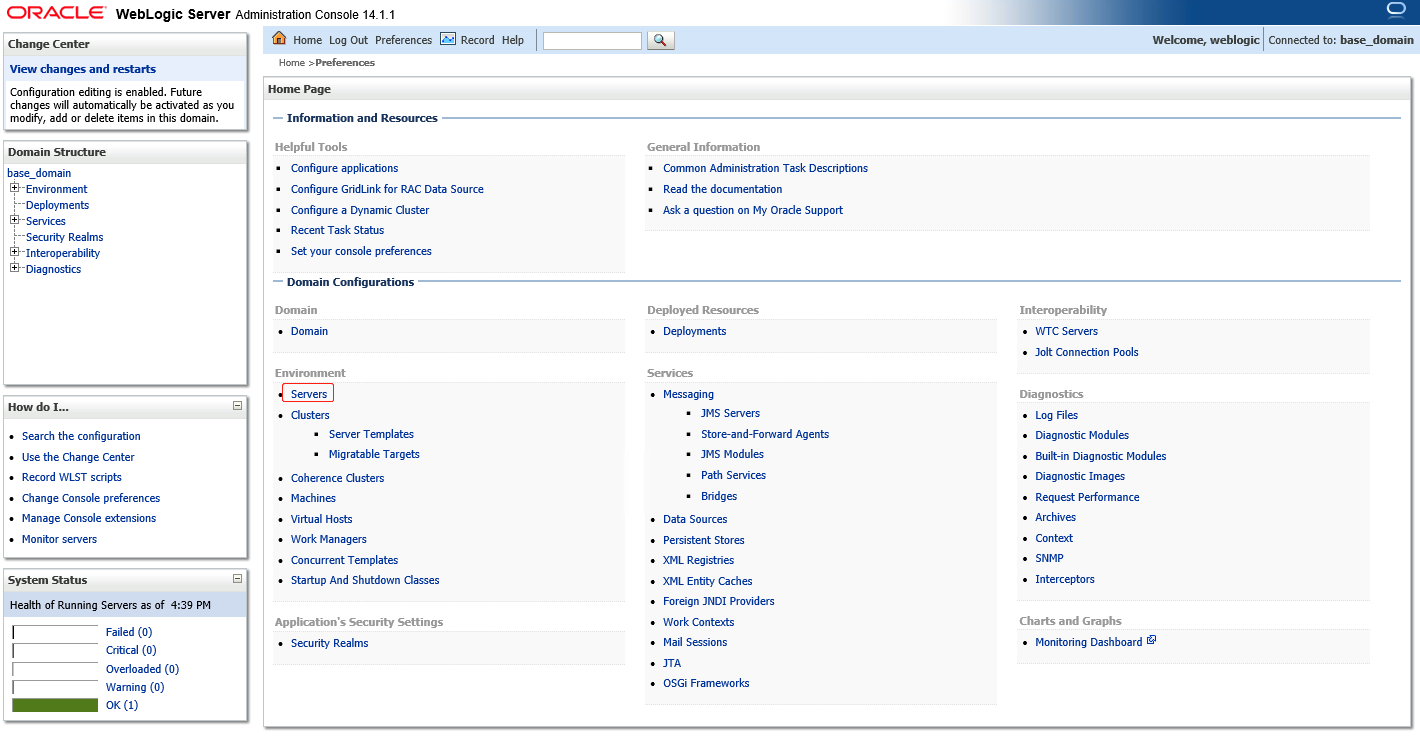Expand the Diagnostics tree node
The width and height of the screenshot is (1420, 736).
15,268
